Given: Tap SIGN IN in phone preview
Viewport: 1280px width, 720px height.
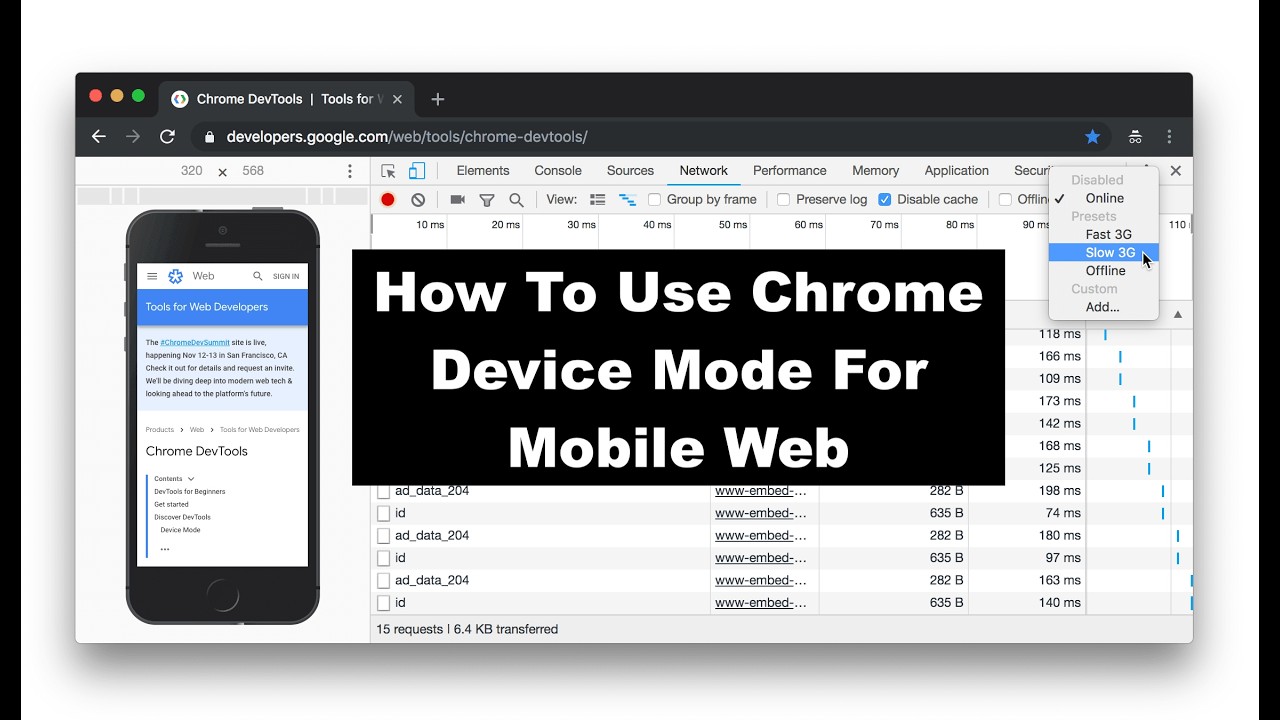Looking at the screenshot, I should coord(286,277).
